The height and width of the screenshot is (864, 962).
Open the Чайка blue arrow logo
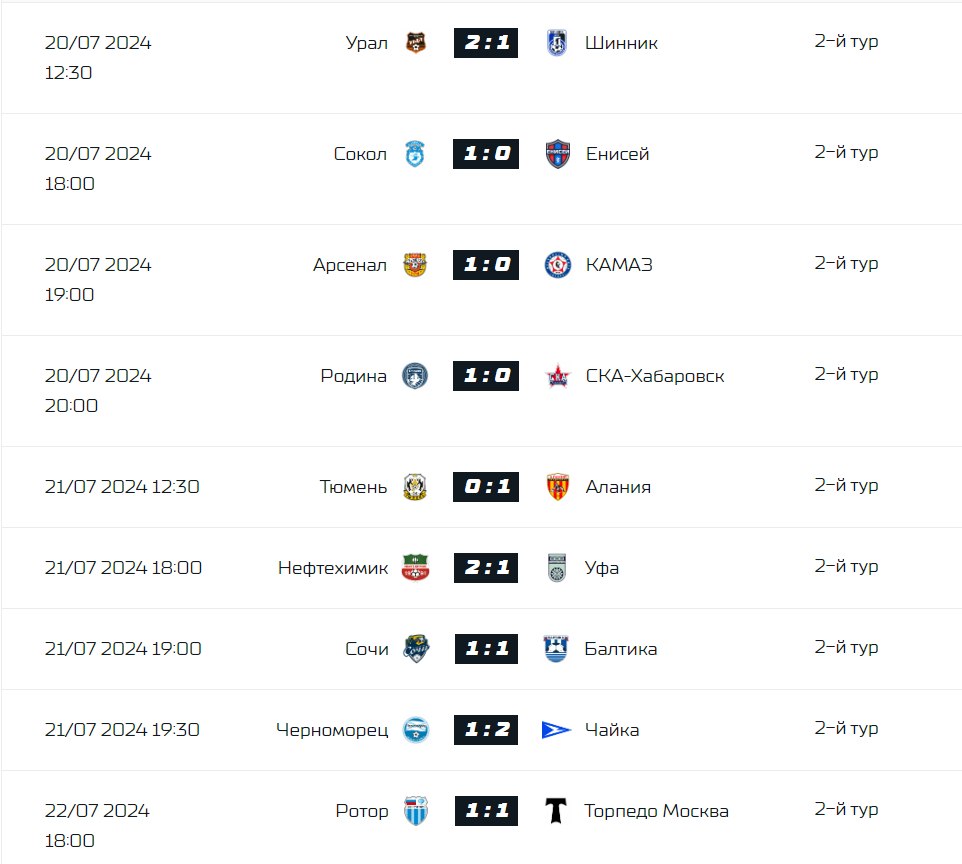(556, 730)
